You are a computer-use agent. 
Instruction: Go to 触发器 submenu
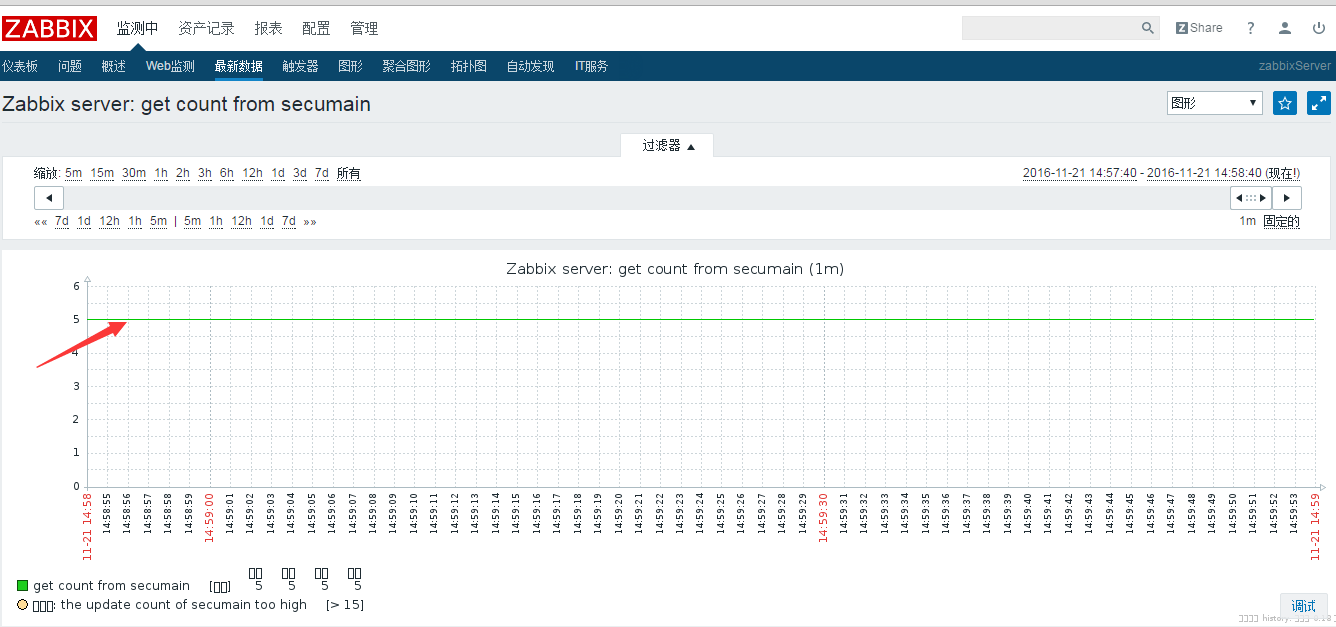(300, 66)
